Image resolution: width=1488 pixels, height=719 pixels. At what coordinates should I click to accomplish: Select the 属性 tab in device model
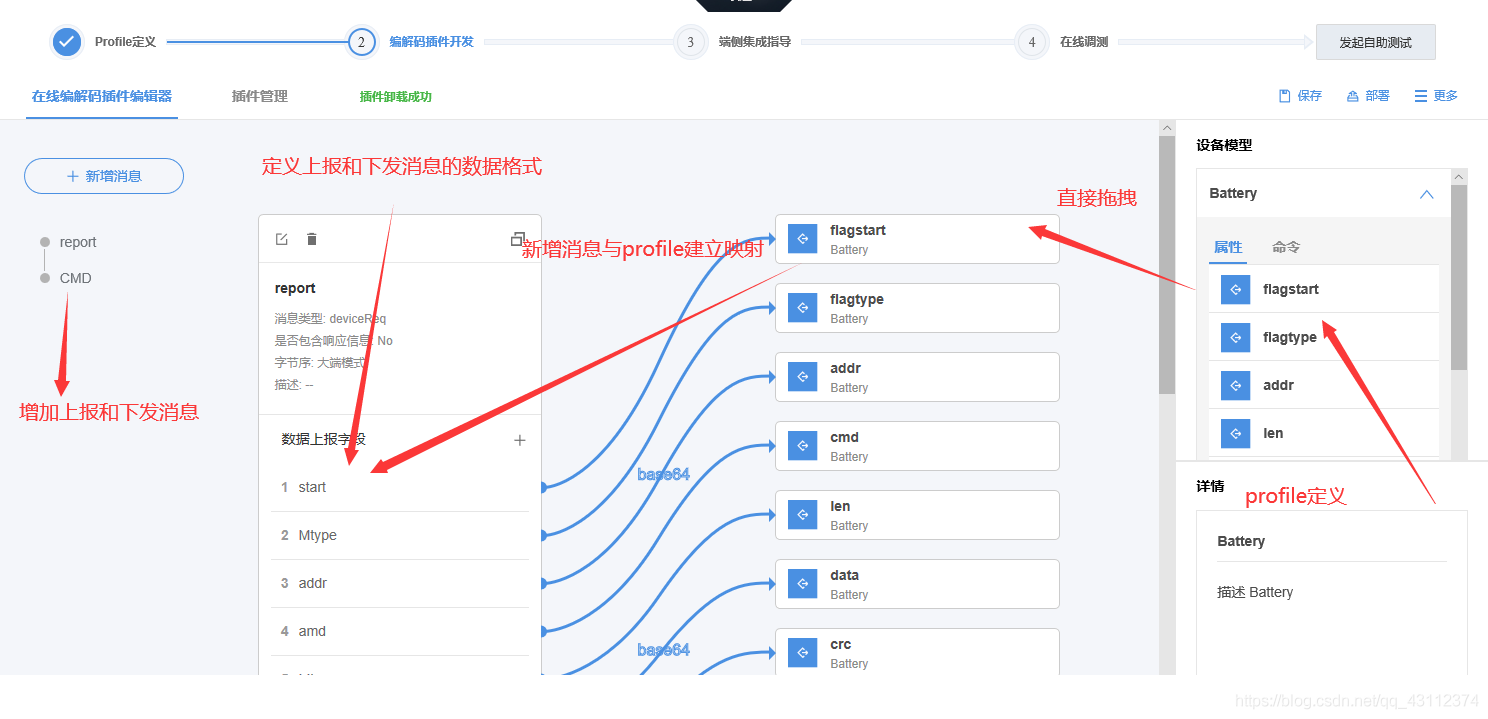[1228, 247]
